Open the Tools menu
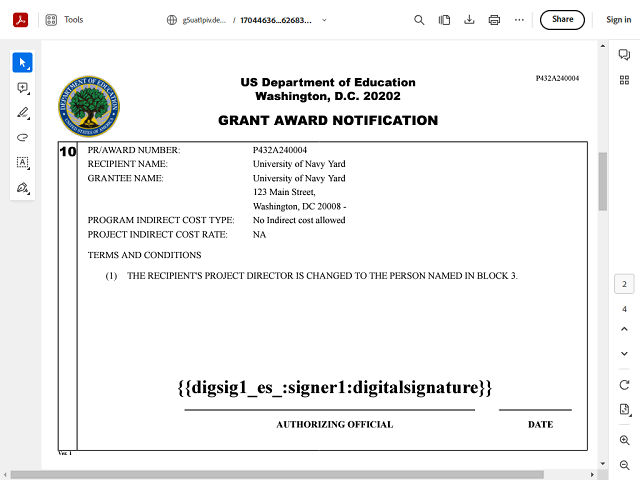The width and height of the screenshot is (640, 480). (73, 20)
